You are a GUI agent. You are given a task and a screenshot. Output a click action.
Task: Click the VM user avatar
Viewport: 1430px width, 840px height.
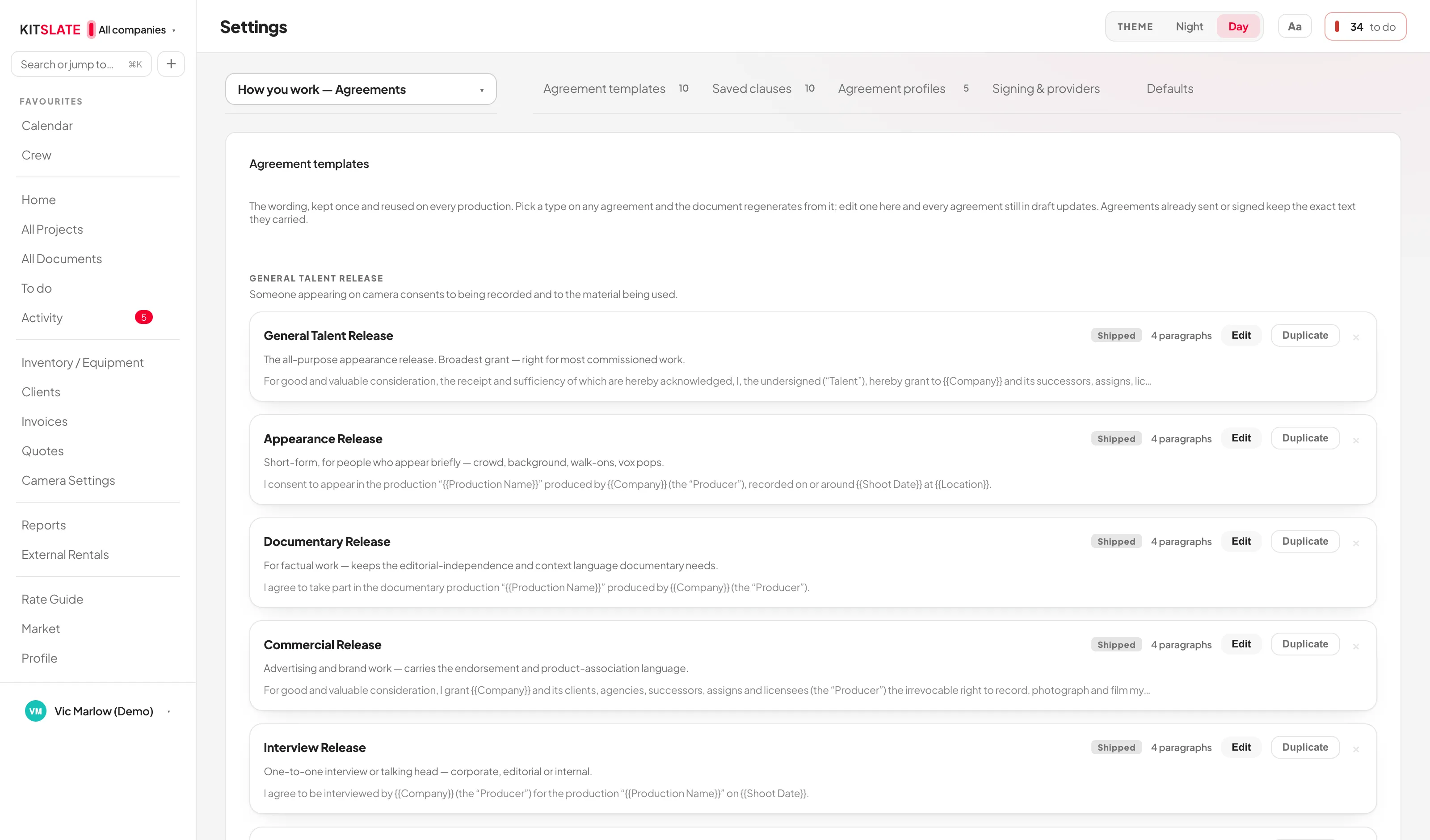[36, 711]
